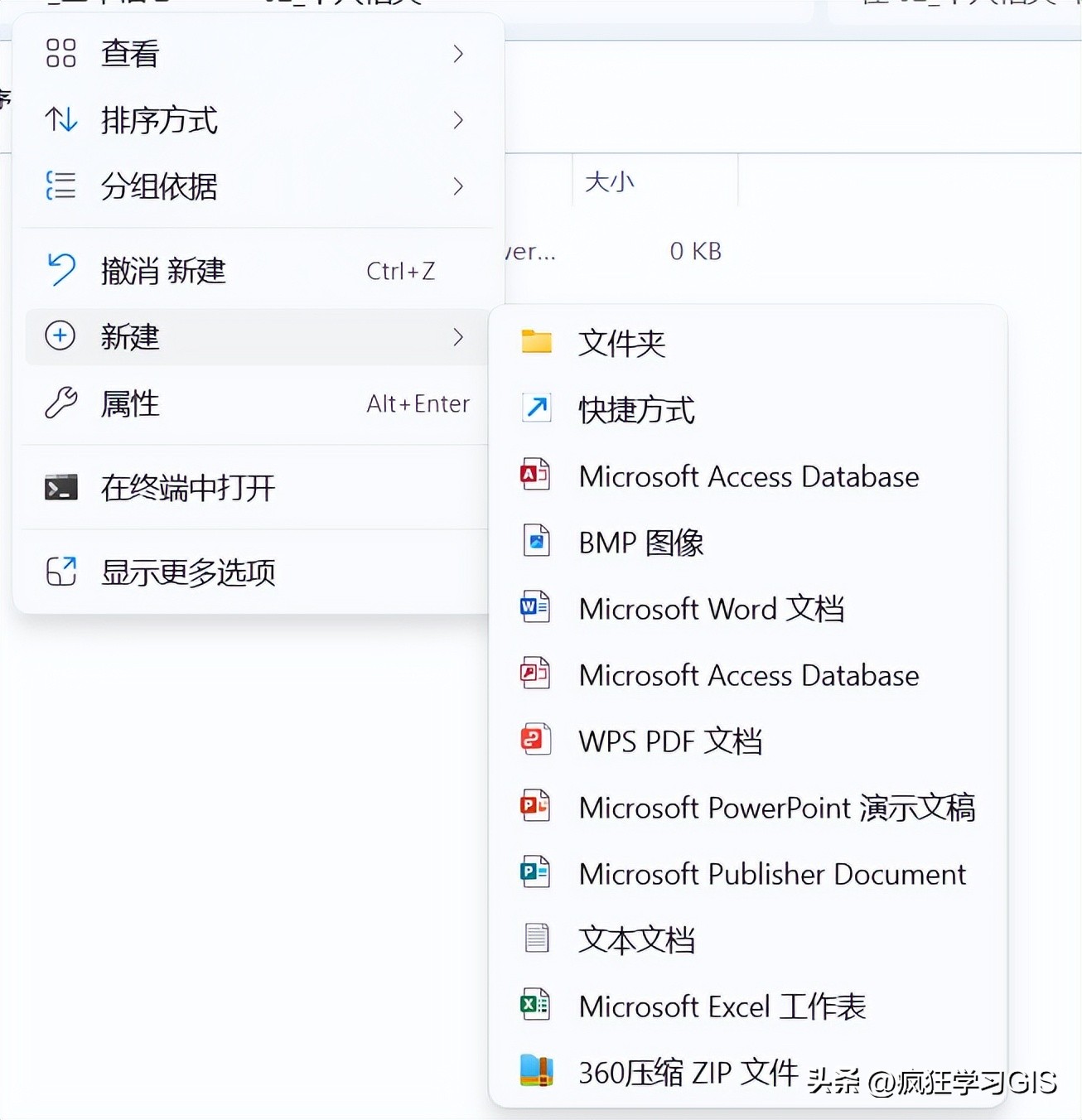The image size is (1082, 1120).
Task: Click the wrench icon beside 属性
Action: pos(60,403)
